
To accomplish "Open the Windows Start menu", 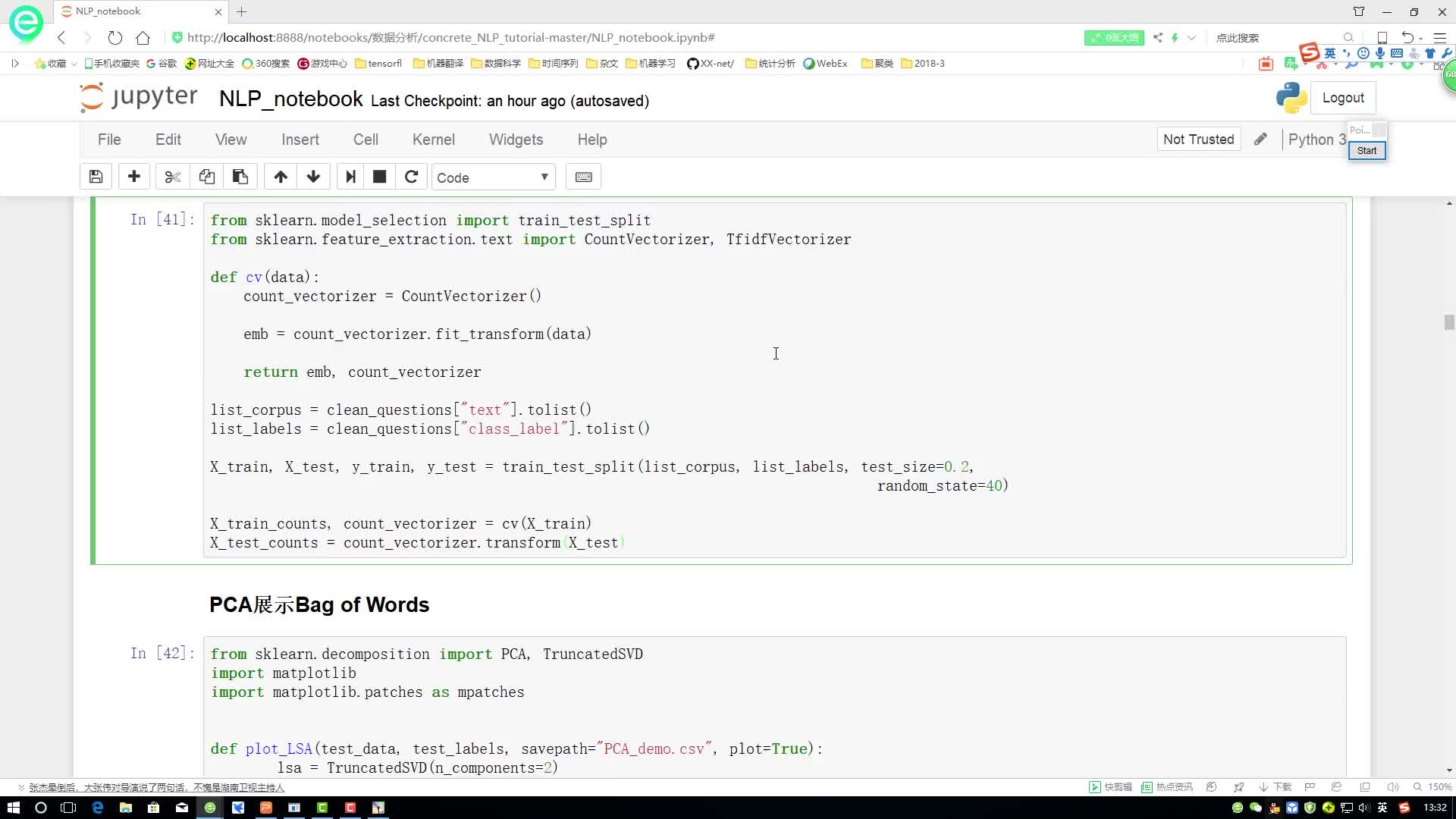I will point(13,808).
